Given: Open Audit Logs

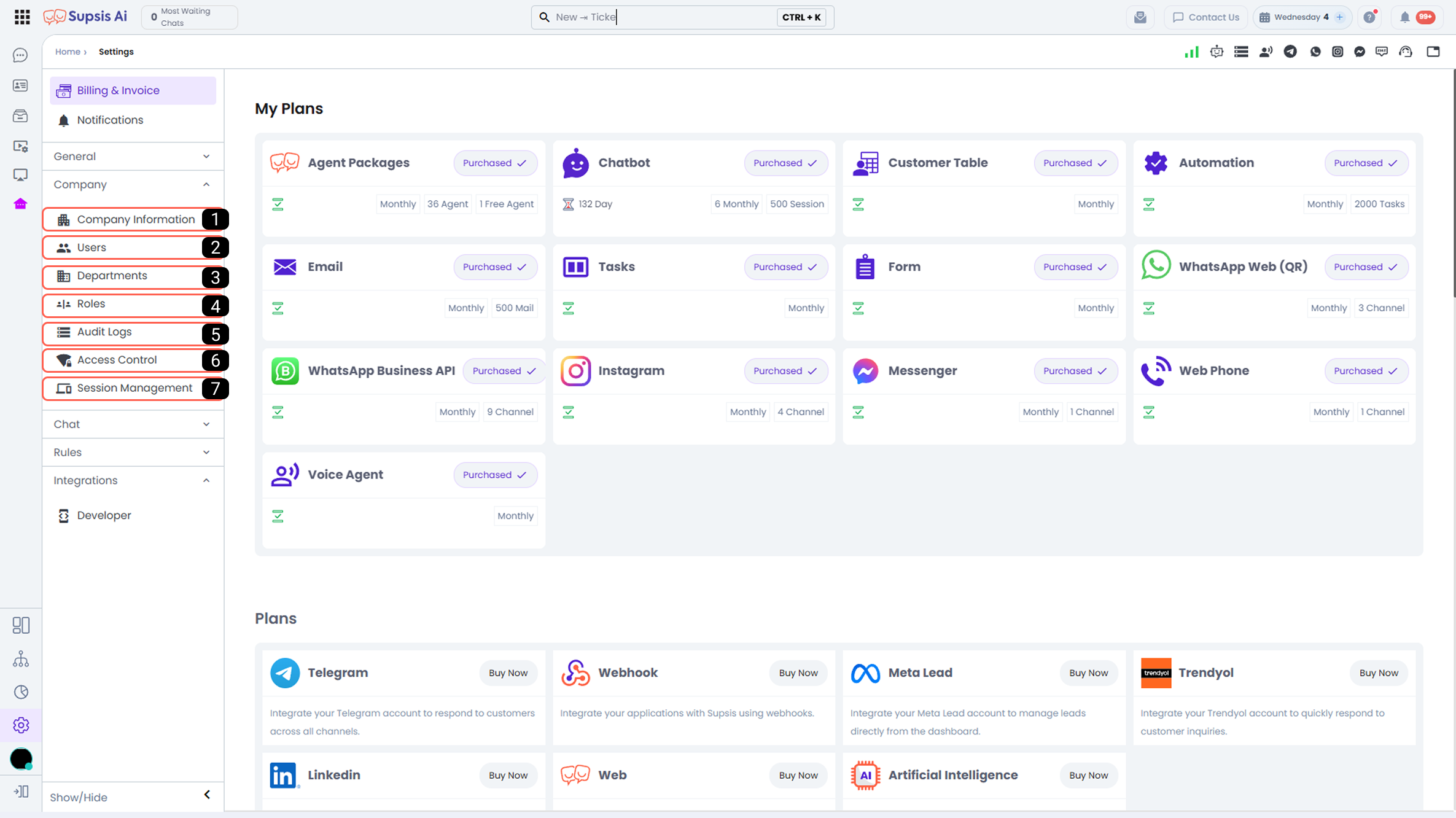Looking at the screenshot, I should pyautogui.click(x=133, y=332).
